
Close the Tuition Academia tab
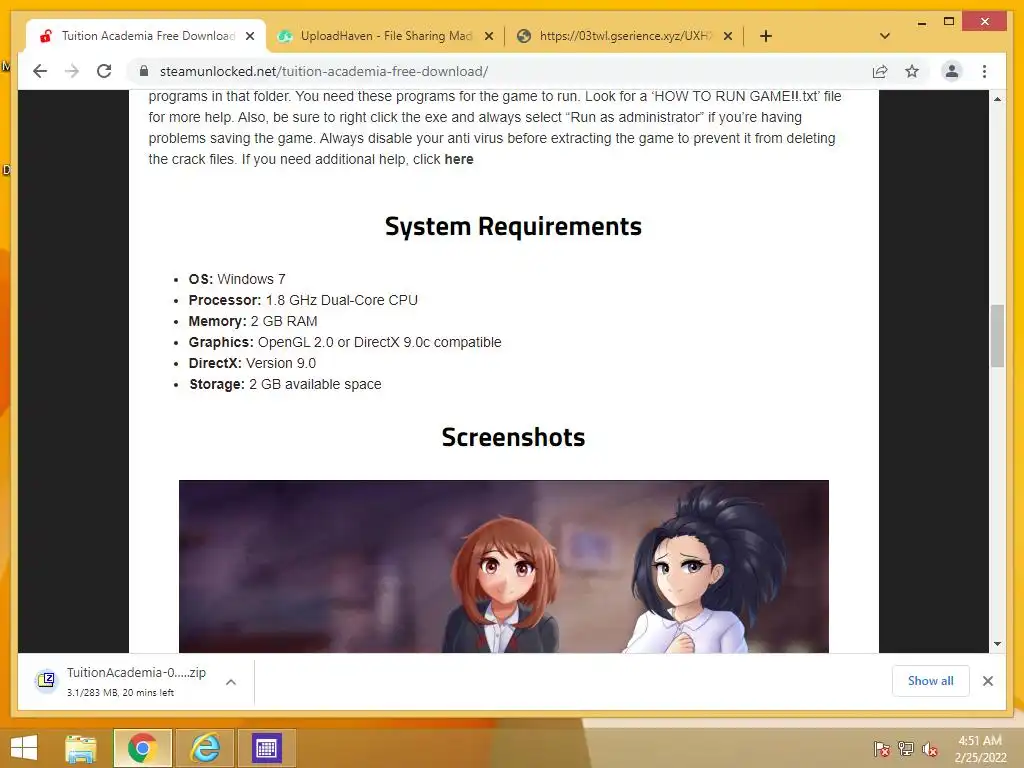pos(250,37)
